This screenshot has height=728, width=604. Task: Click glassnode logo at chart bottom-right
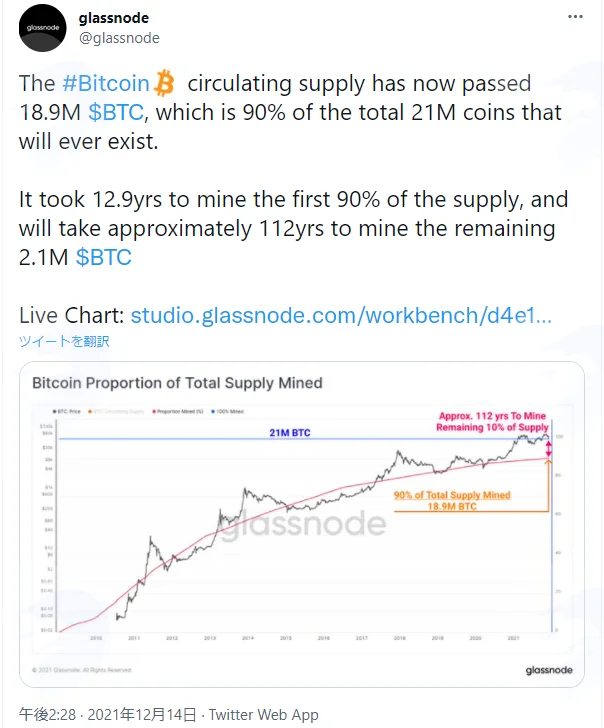click(549, 670)
